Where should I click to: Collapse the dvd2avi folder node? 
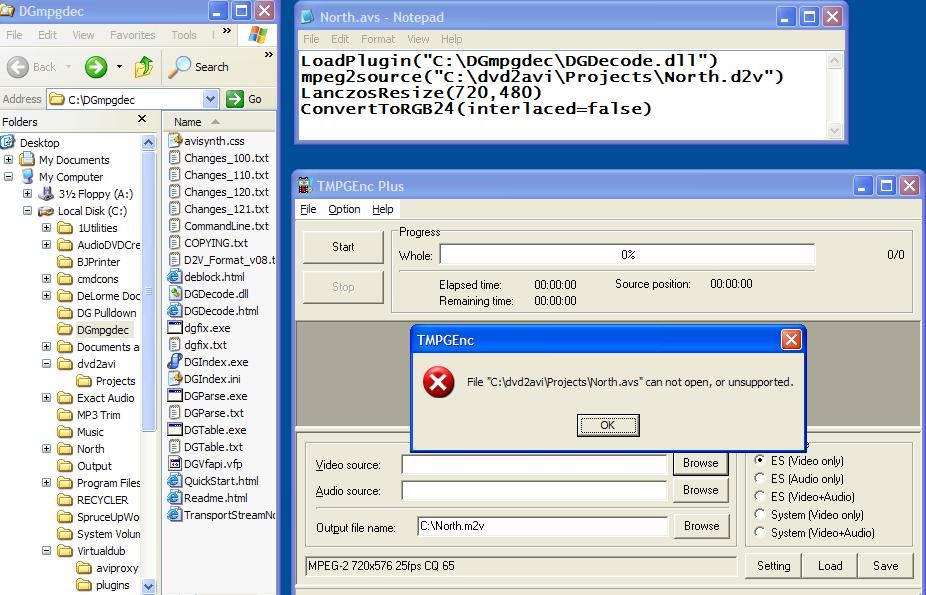[46, 364]
